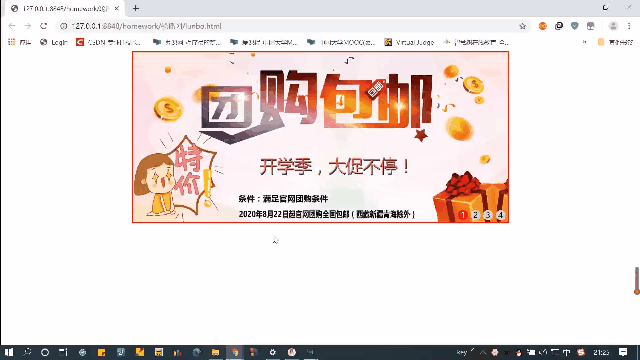Toggle the Chinese input method indicator
Screen dimensions: 640x360
(567, 352)
